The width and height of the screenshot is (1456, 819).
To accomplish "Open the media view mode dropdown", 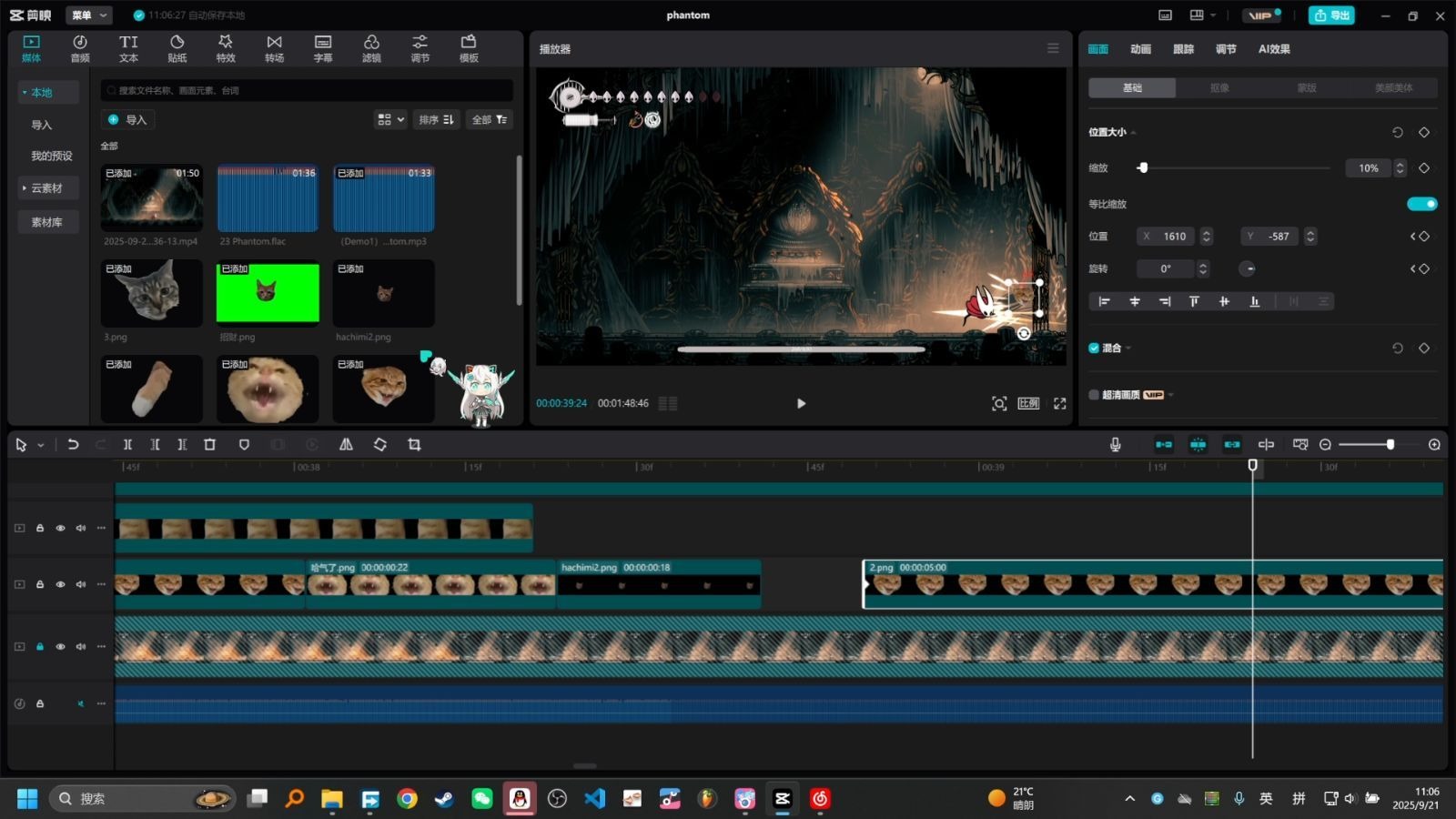I will pos(390,119).
